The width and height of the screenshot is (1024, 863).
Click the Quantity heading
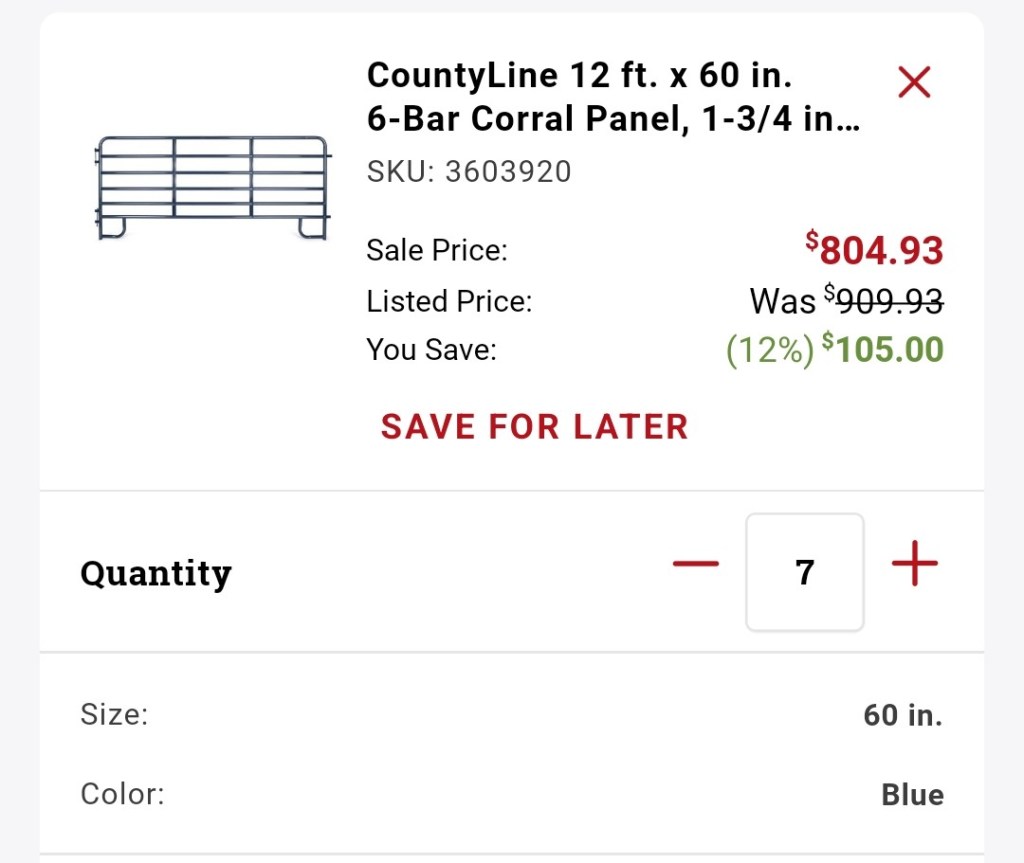(156, 573)
